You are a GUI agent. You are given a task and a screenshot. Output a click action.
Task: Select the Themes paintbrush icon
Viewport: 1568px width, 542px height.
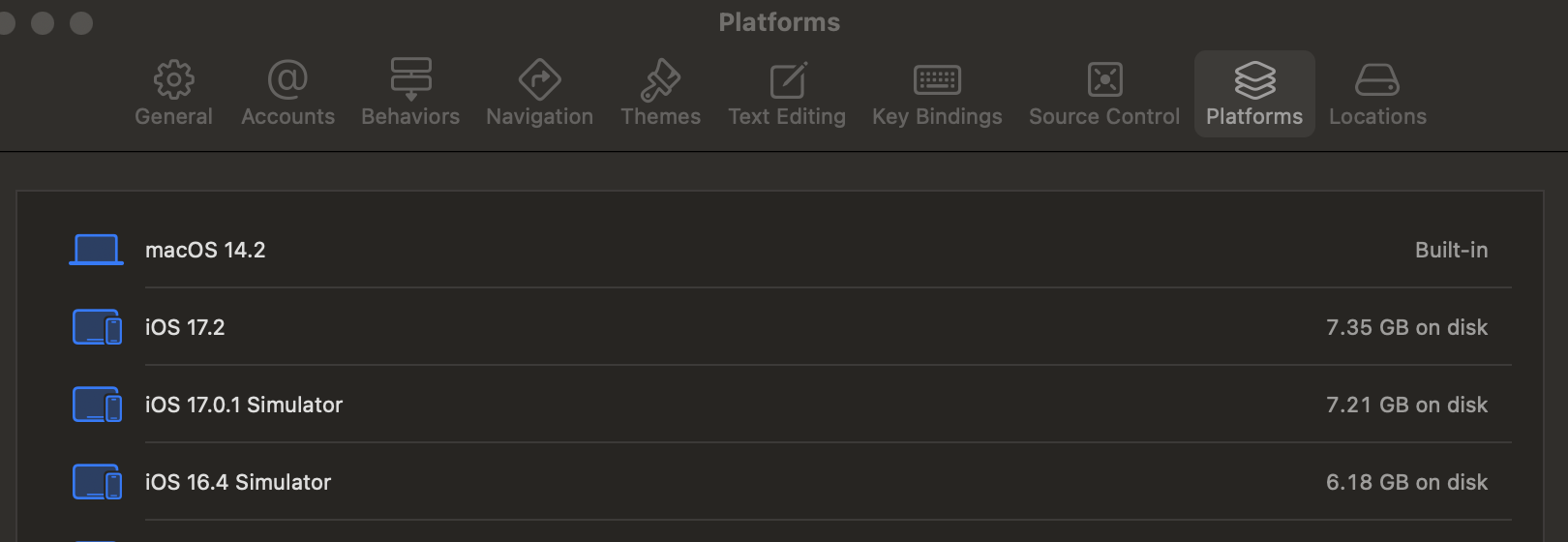(660, 79)
